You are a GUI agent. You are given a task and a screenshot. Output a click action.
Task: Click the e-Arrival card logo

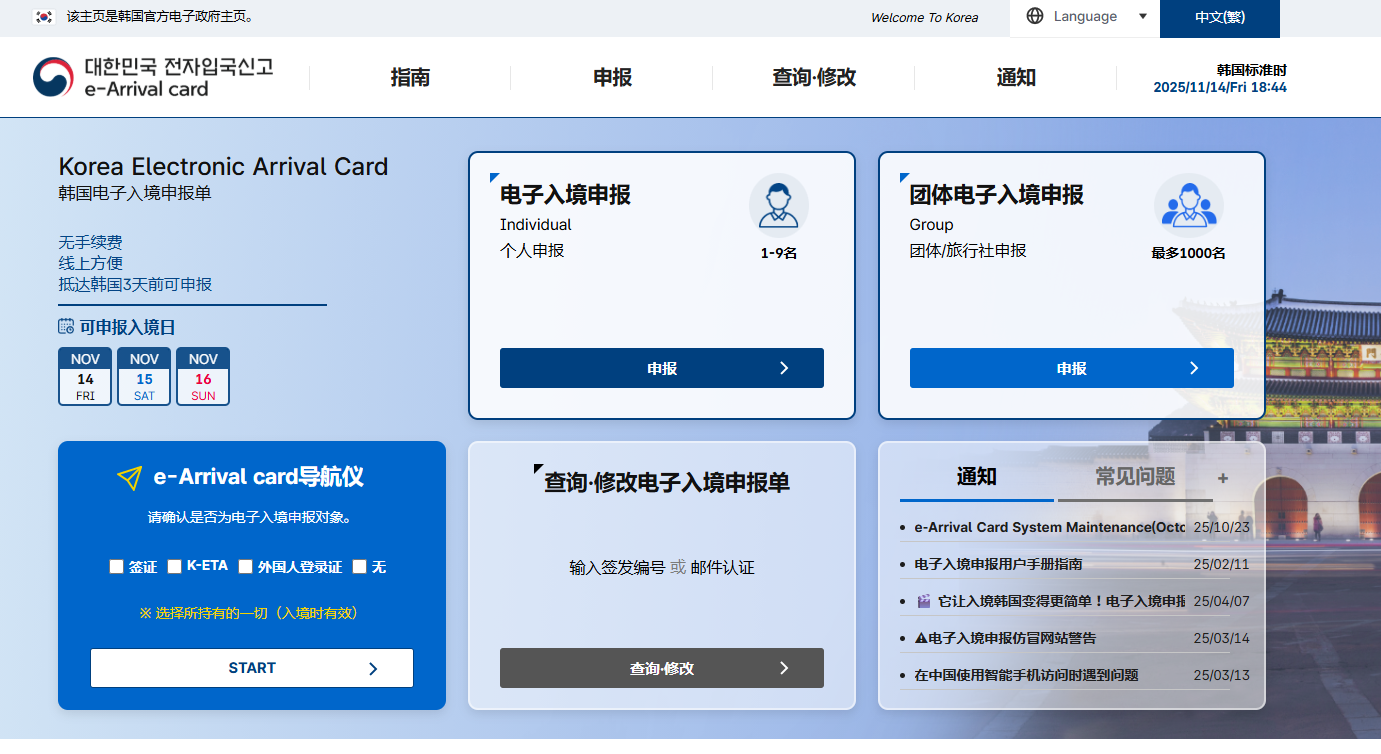pos(152,77)
